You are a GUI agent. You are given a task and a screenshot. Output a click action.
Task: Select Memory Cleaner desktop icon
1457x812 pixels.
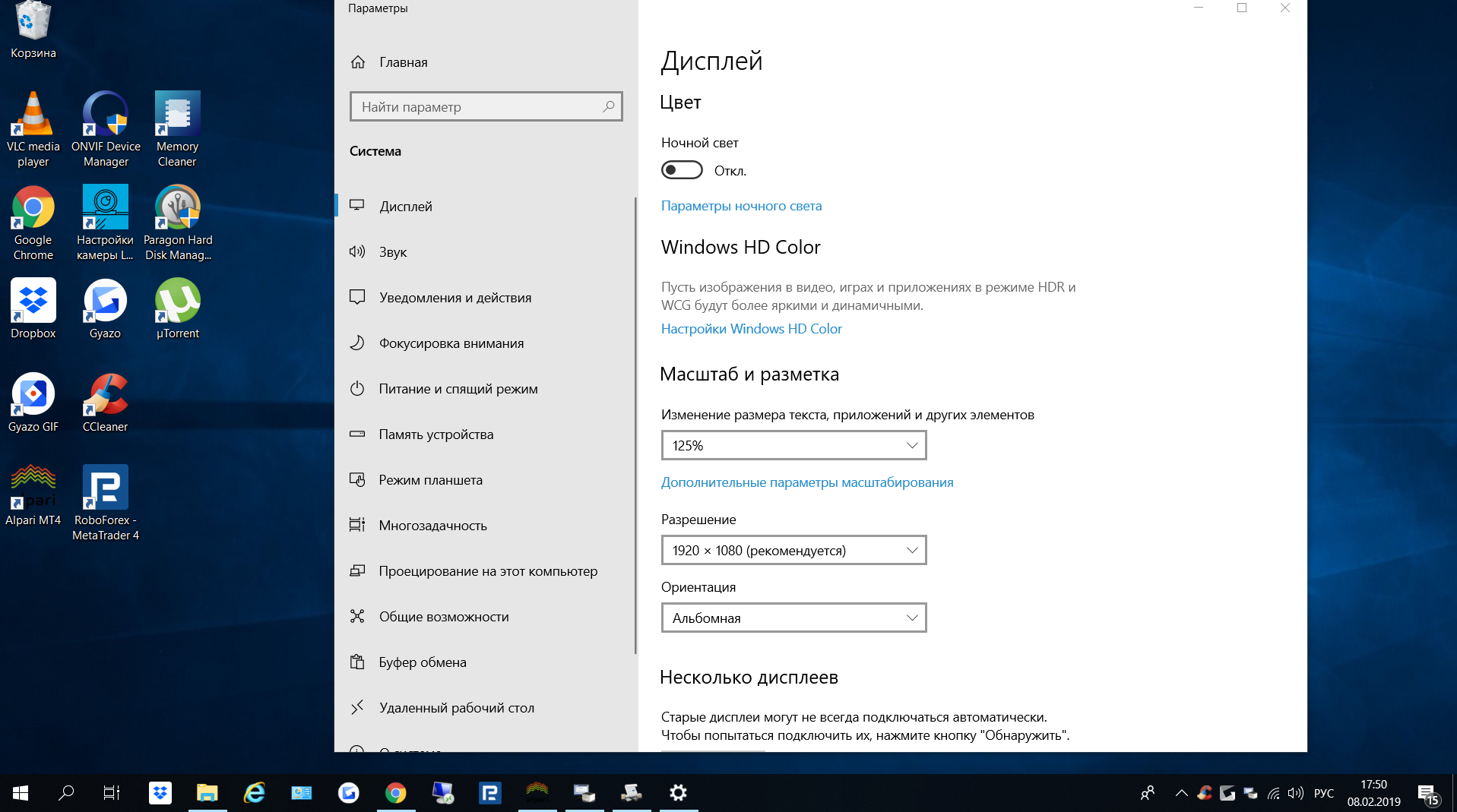click(177, 129)
